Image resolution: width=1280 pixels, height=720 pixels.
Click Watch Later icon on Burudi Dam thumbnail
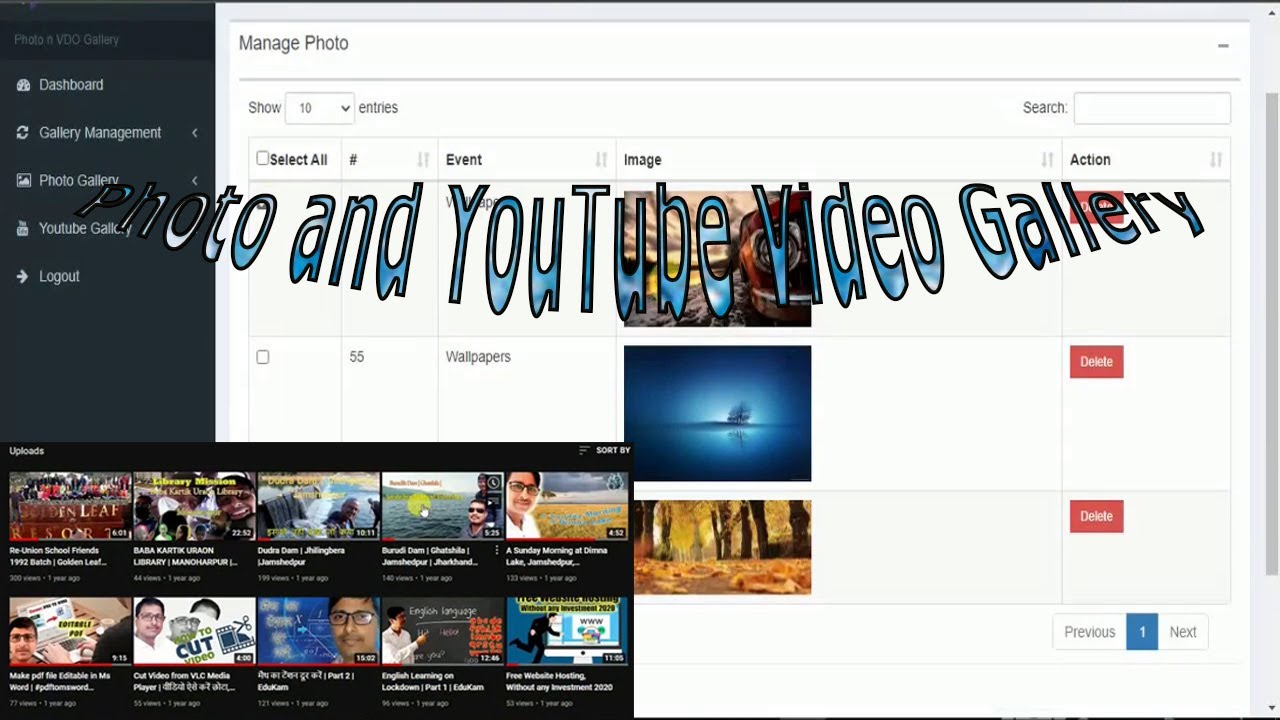492,483
